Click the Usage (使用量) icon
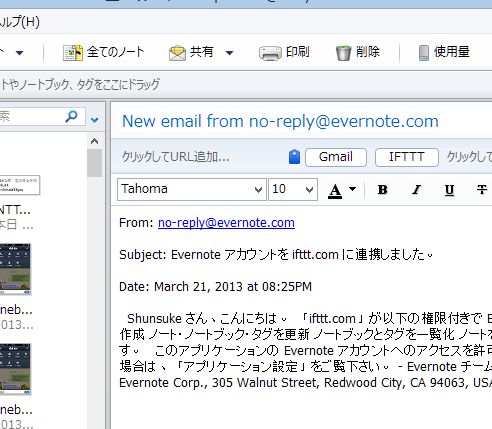Screen dimensions: 492x429 424,53
